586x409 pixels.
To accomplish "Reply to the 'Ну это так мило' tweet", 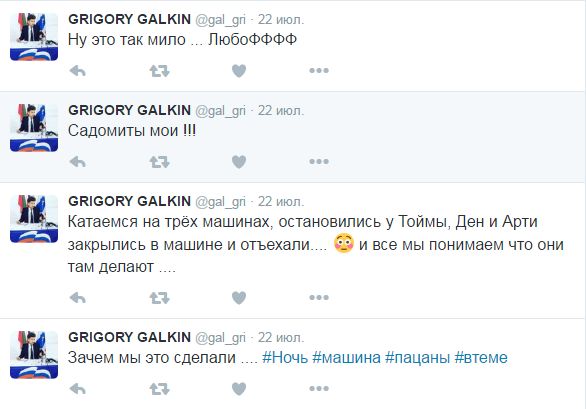I will click(78, 71).
